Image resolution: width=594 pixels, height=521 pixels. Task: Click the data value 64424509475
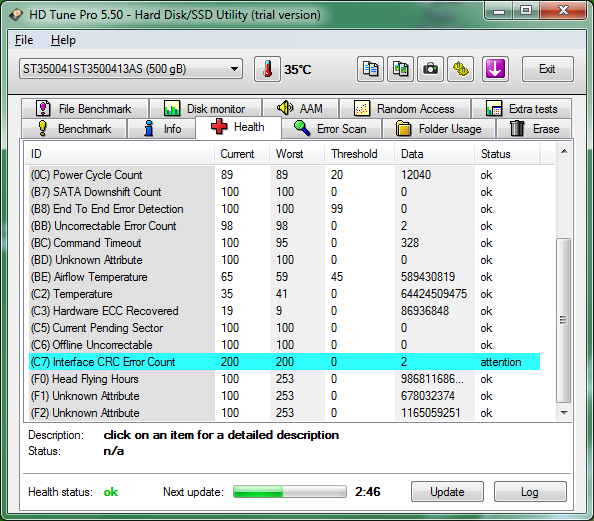click(x=434, y=294)
